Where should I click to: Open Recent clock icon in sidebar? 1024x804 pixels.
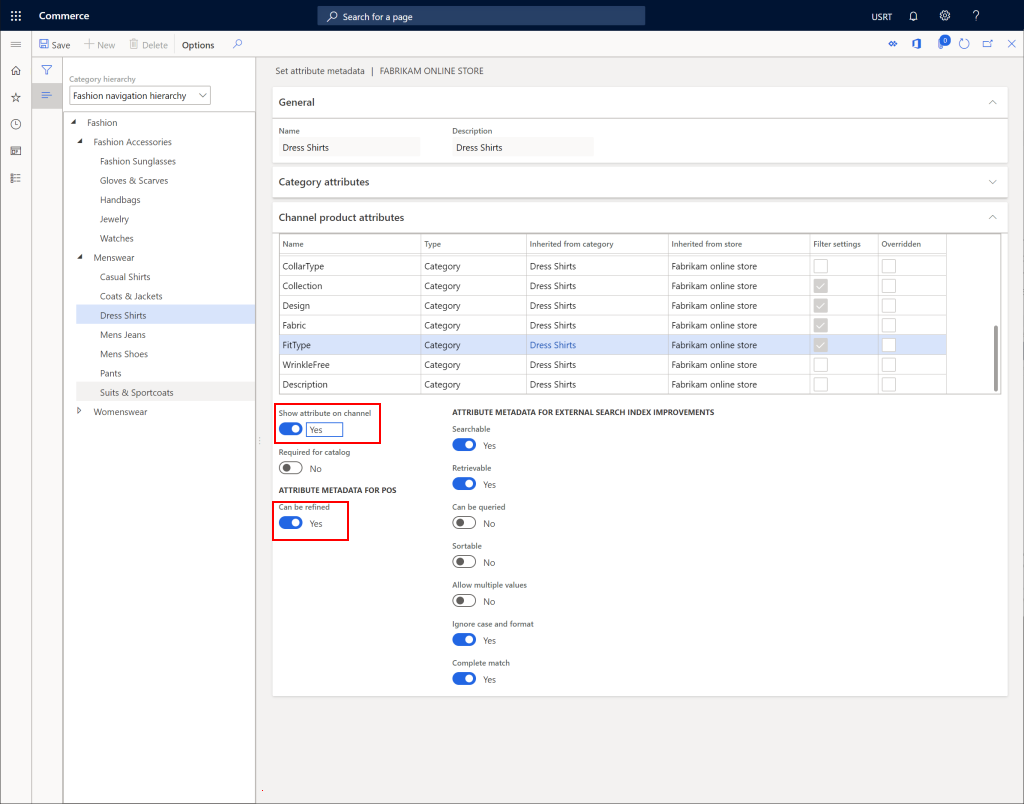coord(15,124)
